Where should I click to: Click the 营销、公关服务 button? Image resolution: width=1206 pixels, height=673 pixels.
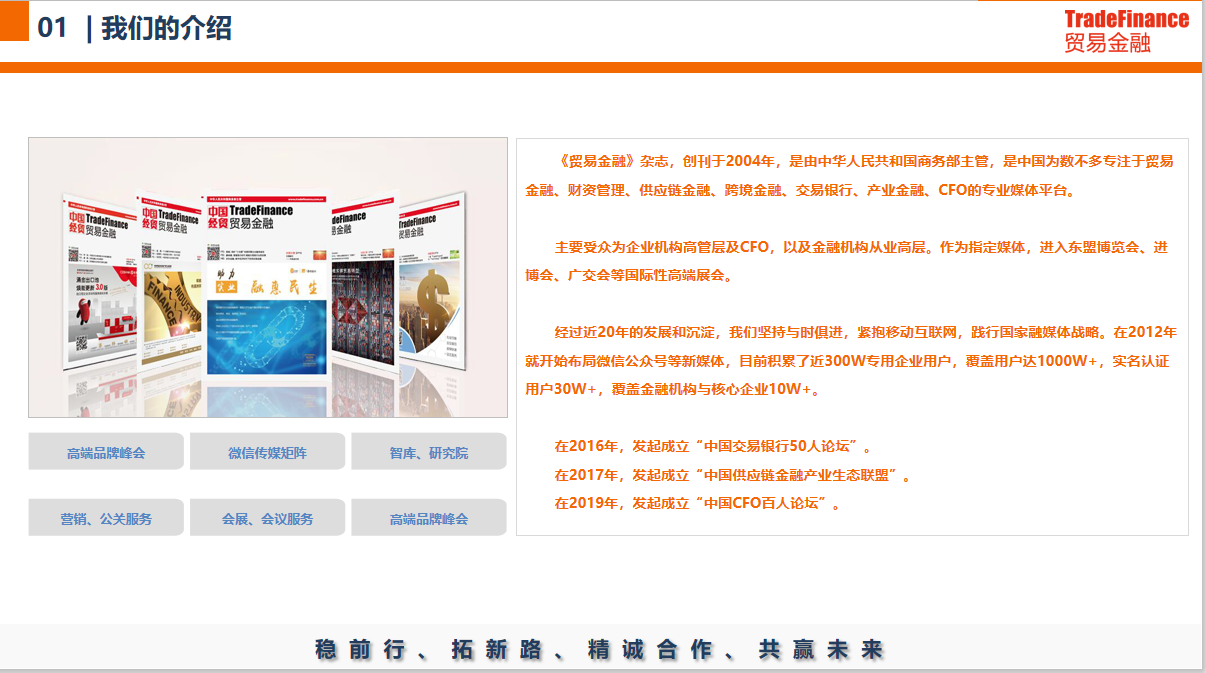coord(106,519)
